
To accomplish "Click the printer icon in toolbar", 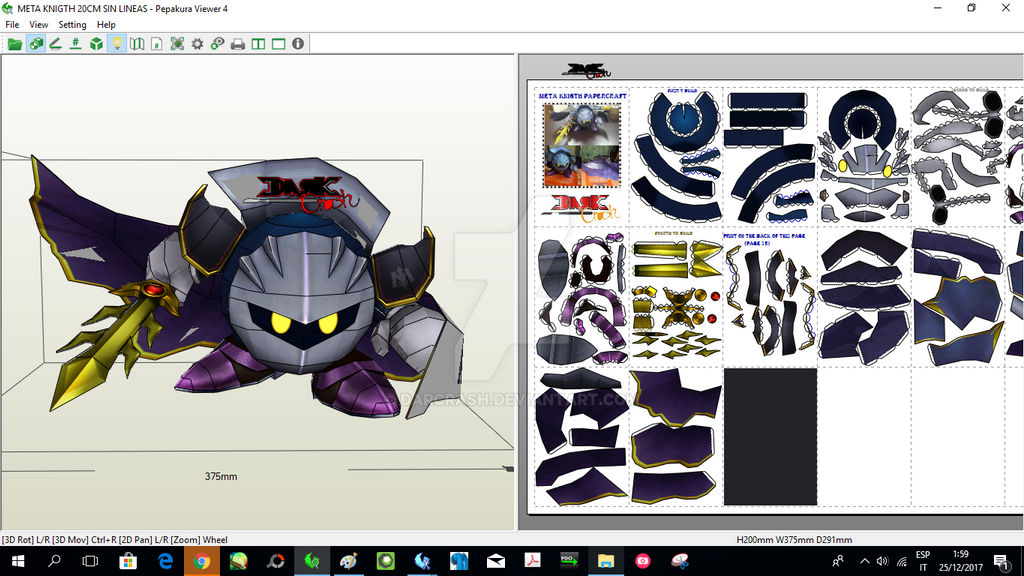I will (238, 44).
